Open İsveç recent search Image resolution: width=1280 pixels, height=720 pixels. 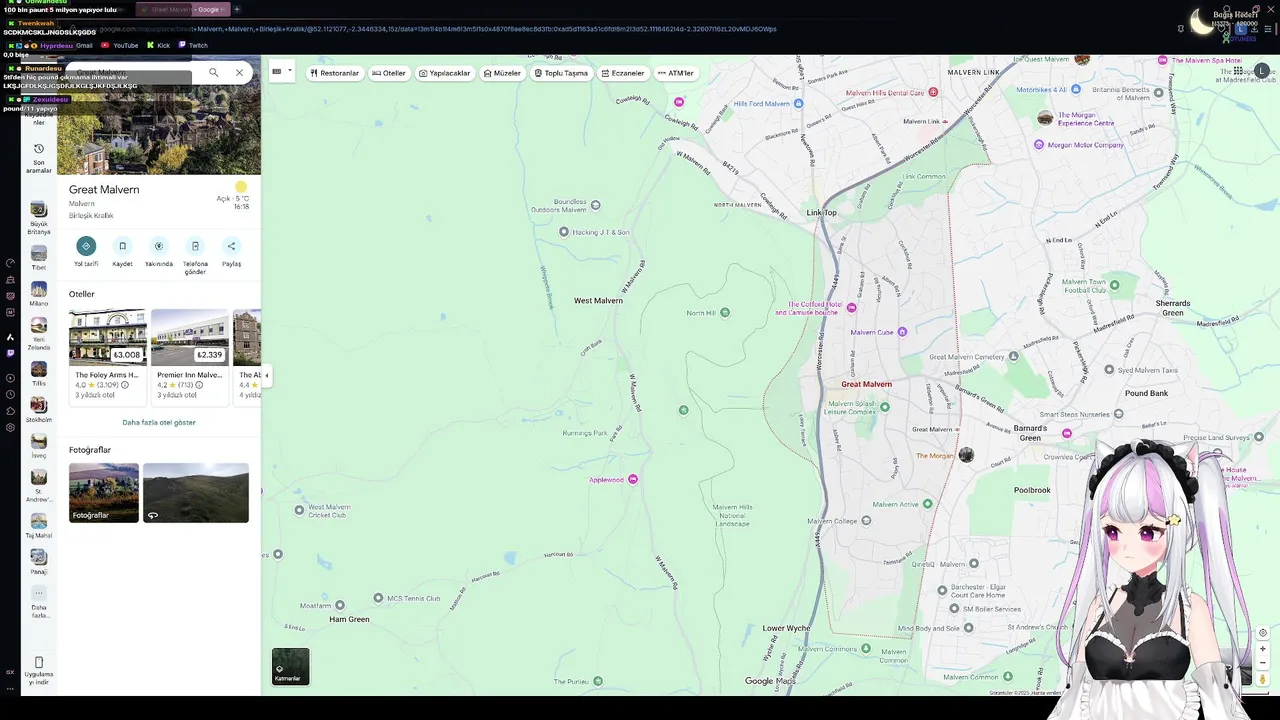(39, 446)
